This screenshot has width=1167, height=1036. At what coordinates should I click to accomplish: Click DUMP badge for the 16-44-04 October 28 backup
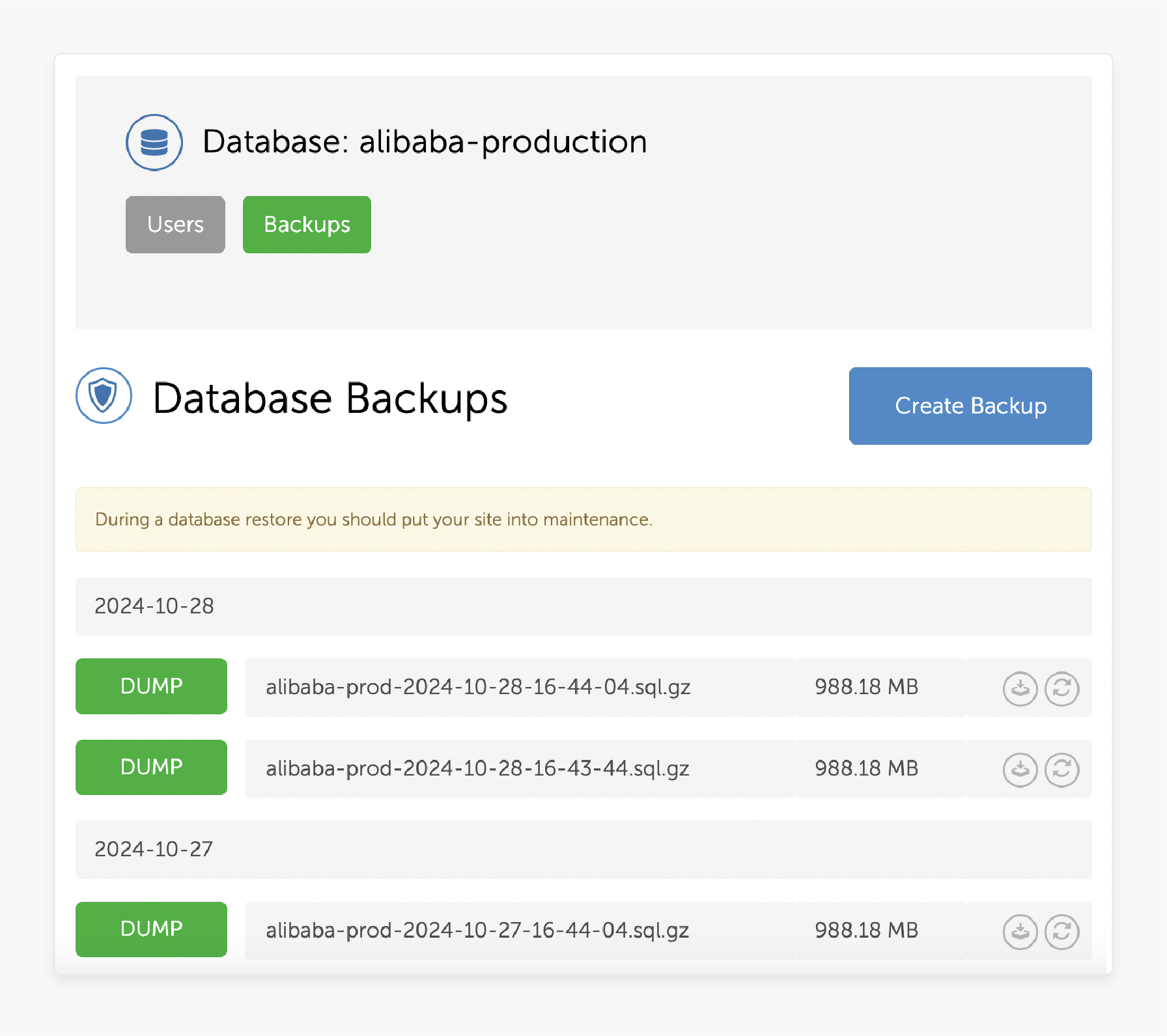click(151, 686)
